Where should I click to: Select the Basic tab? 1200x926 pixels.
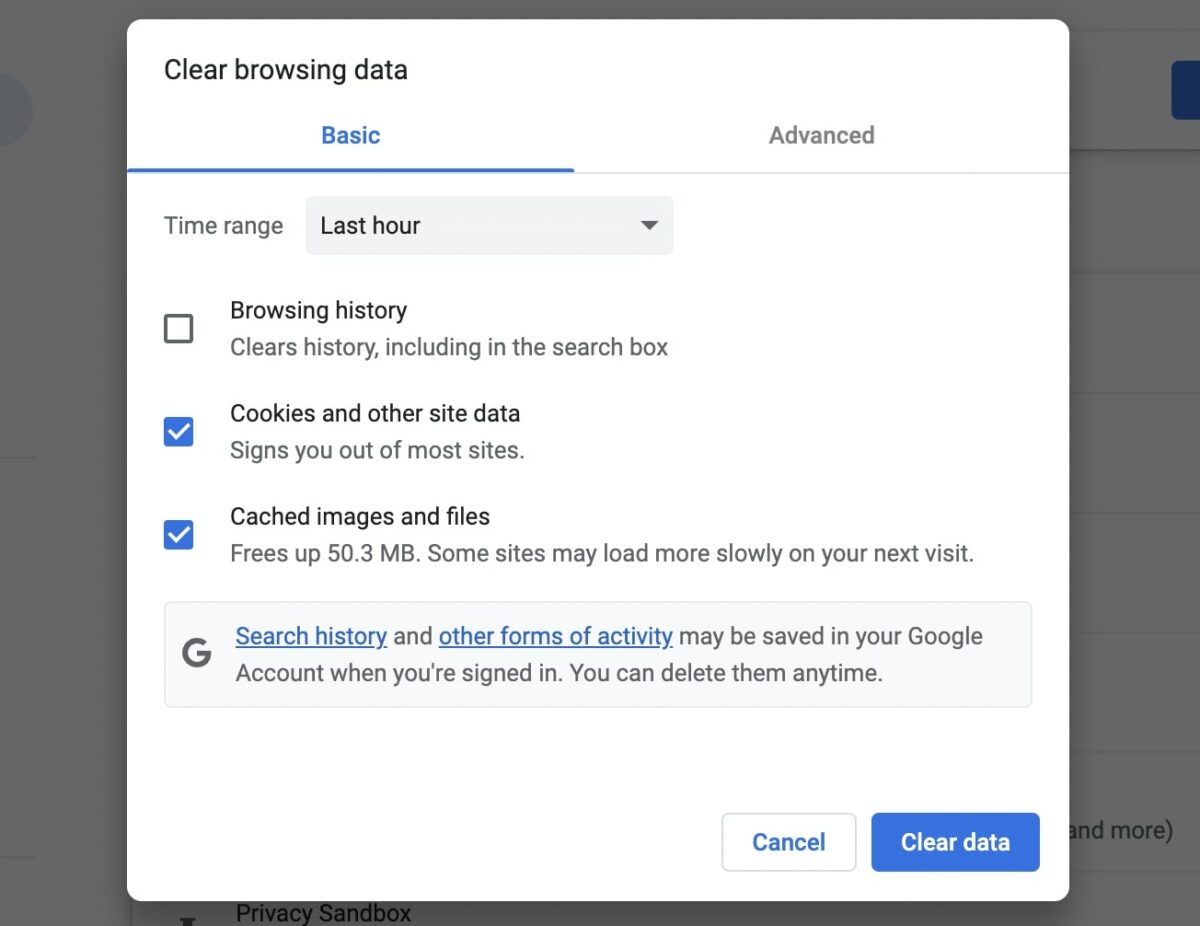(x=350, y=136)
